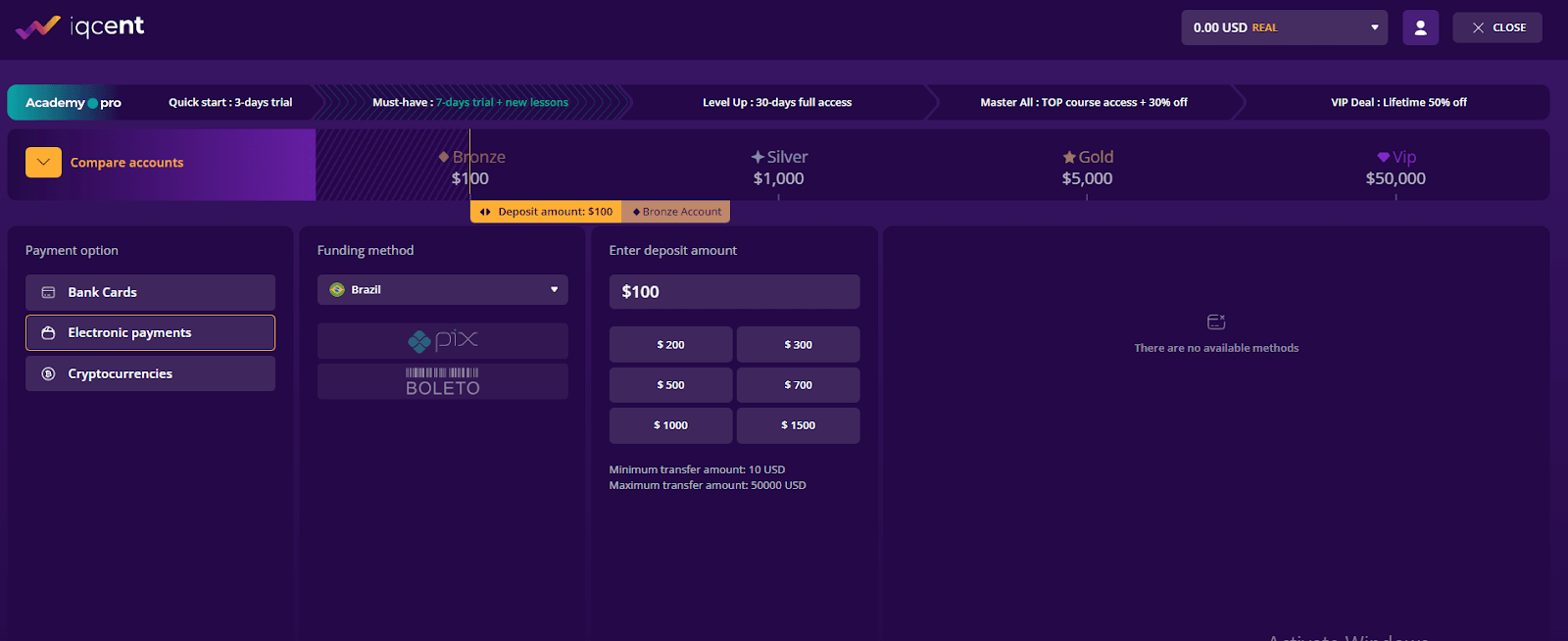Close the deposit page
This screenshot has height=641, width=1568.
[1497, 27]
